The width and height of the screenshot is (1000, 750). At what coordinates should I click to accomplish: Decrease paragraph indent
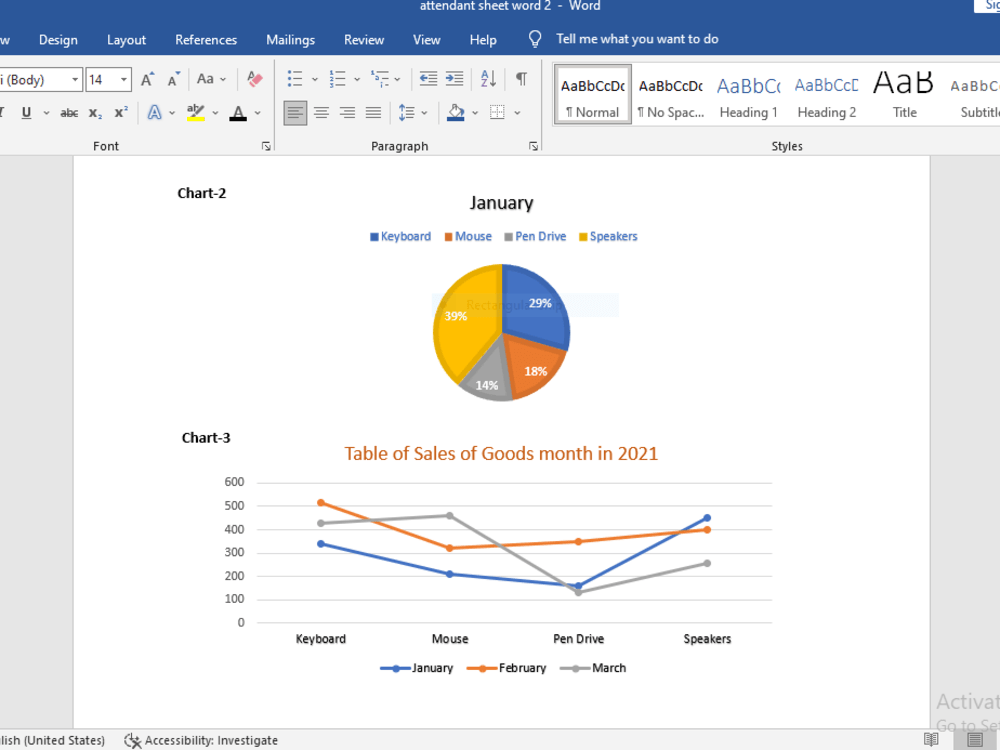[x=428, y=79]
